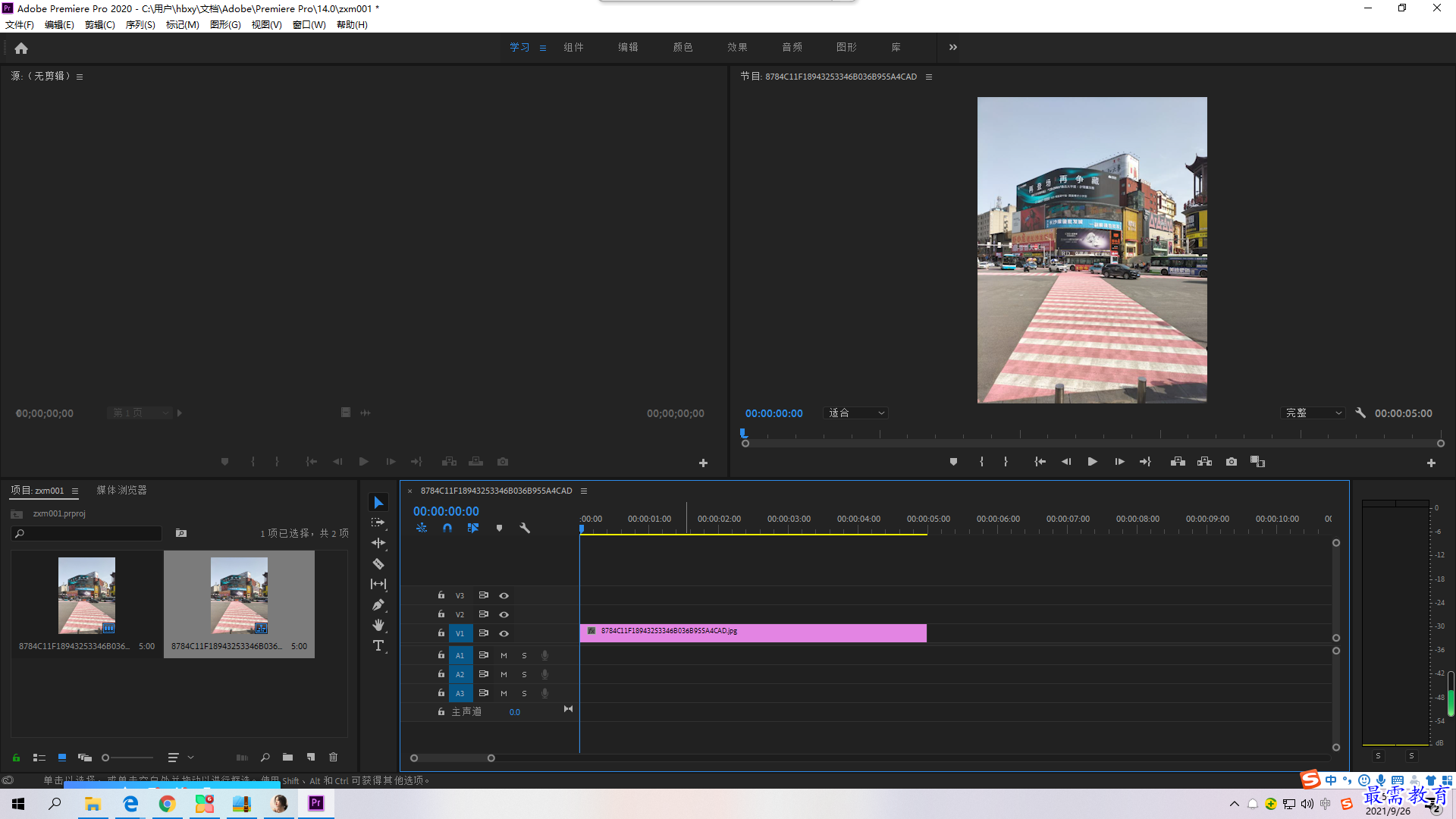
Task: Open project panel menu next to zxm001
Action: (x=75, y=491)
